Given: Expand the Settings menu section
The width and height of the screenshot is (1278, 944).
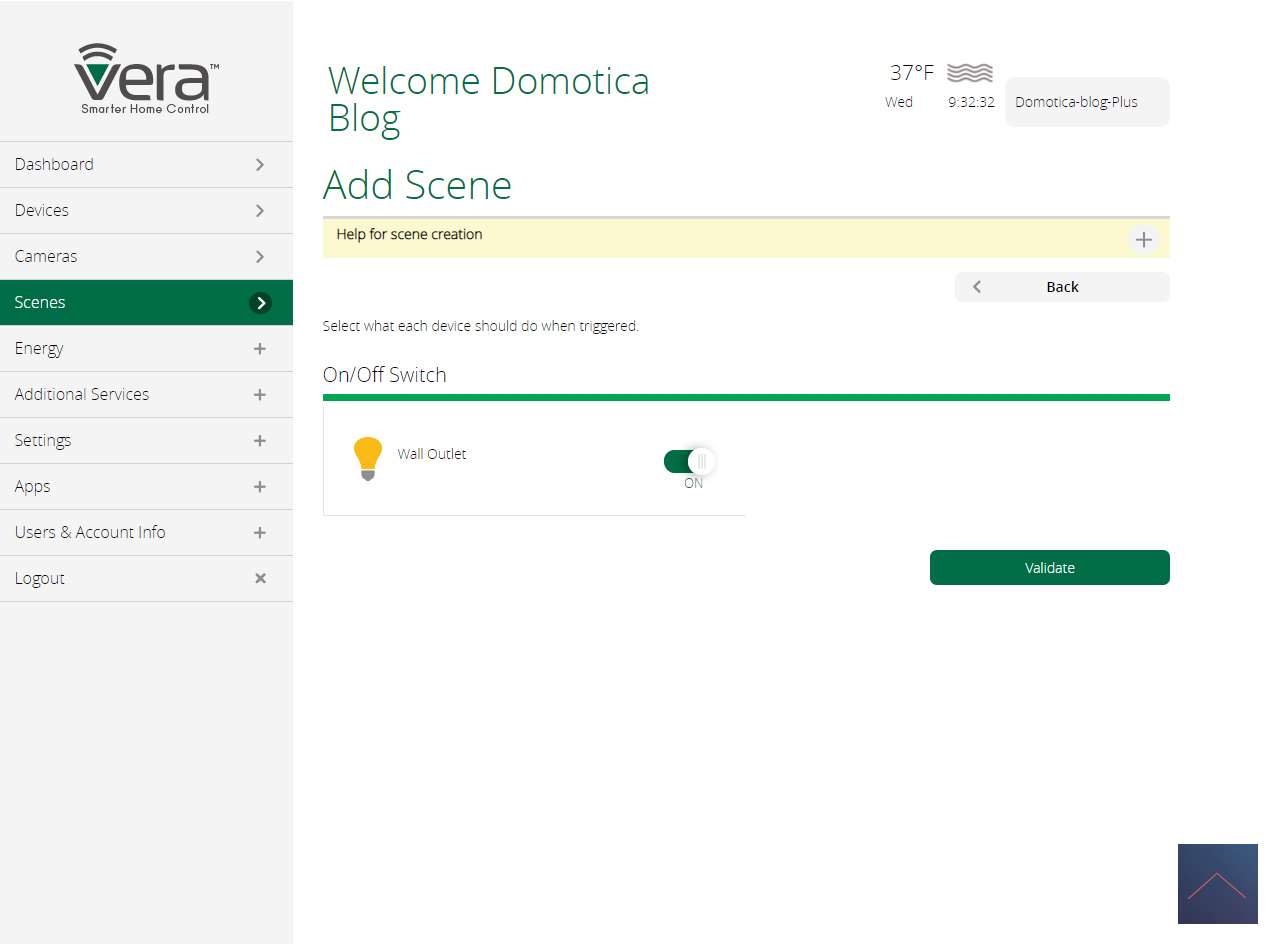Looking at the screenshot, I should click(x=260, y=441).
